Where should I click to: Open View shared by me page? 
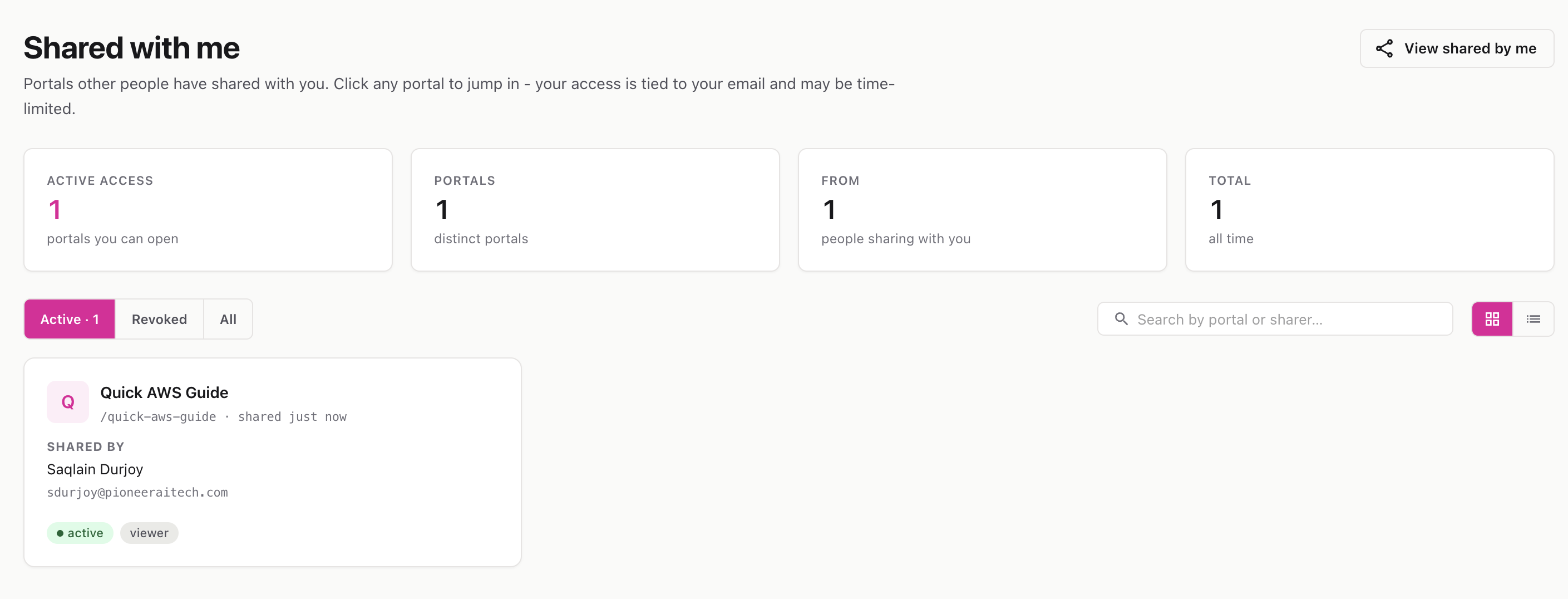[x=1457, y=48]
